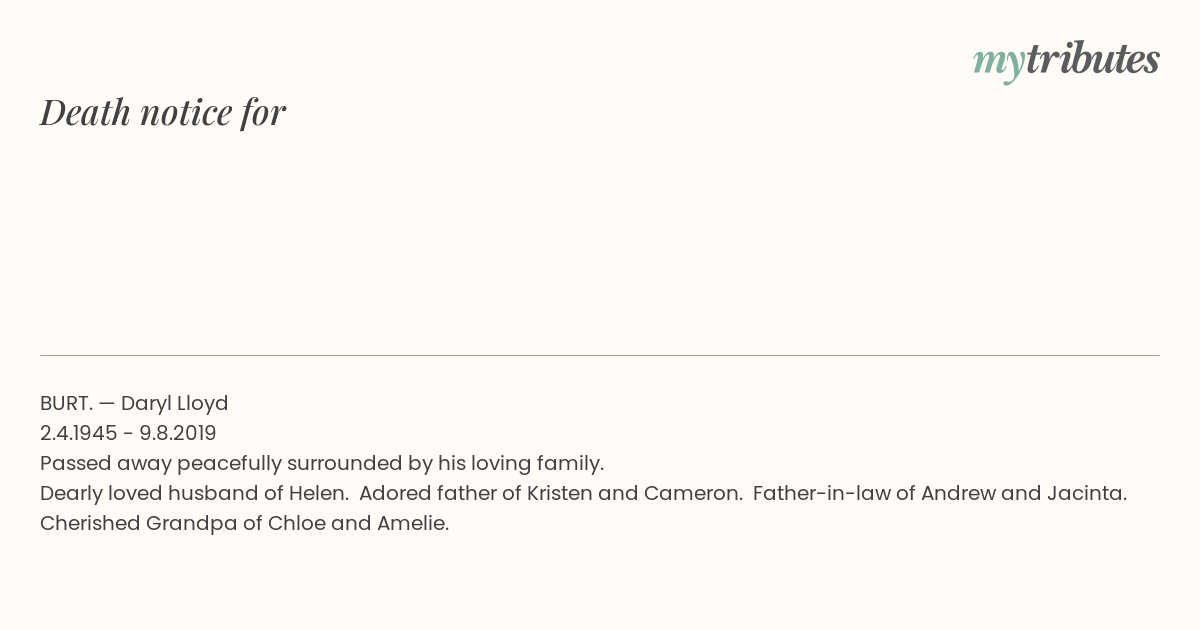Click the birth date 2.4.1945

click(79, 433)
